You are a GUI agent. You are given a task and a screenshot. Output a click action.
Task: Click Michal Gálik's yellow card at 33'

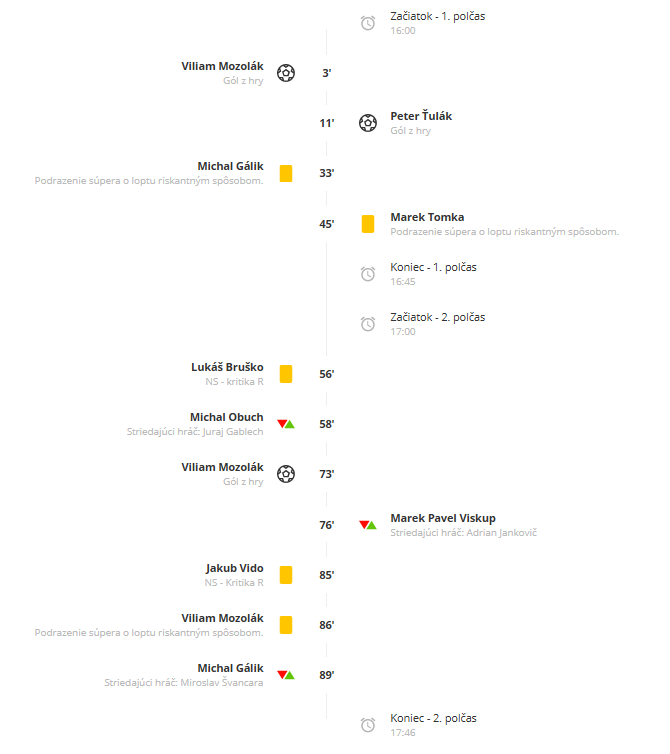click(286, 173)
